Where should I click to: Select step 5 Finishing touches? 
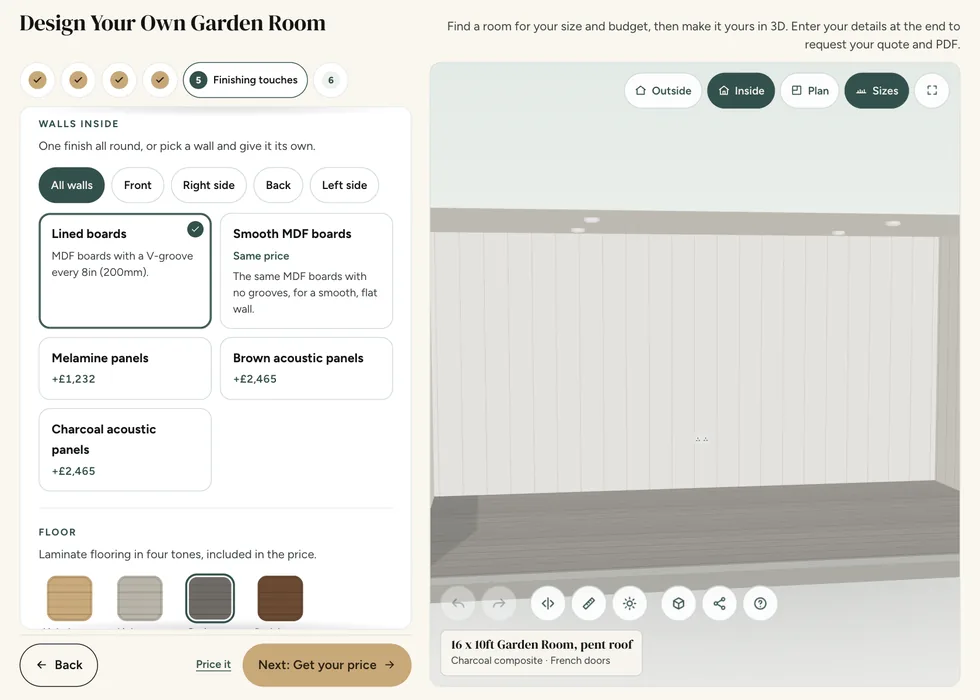pyautogui.click(x=245, y=80)
